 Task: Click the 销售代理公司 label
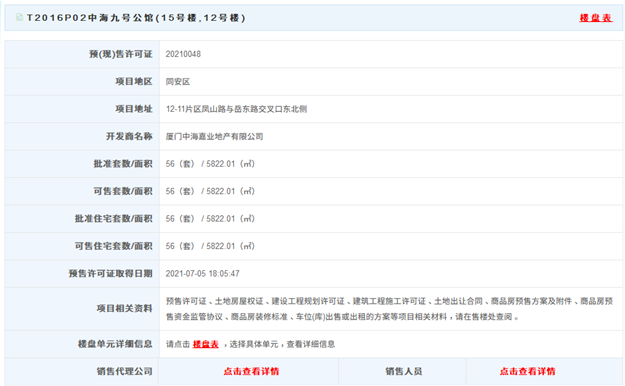pos(124,372)
